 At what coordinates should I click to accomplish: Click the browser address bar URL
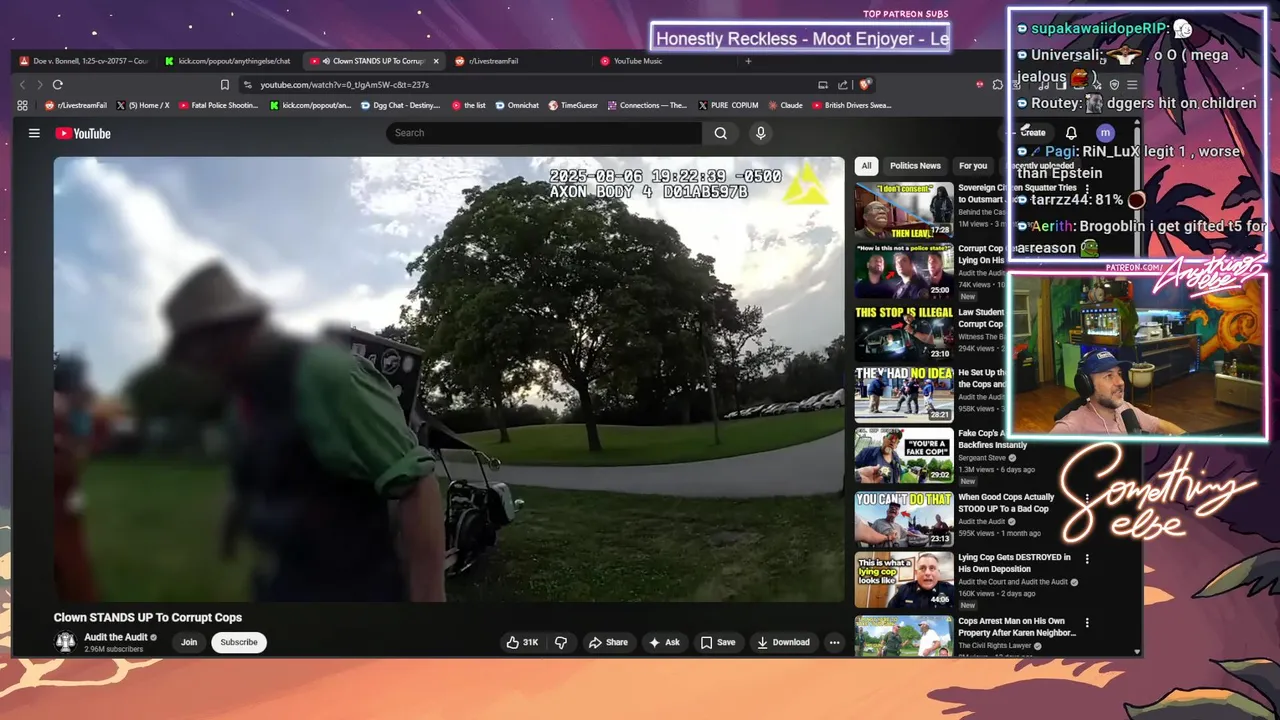click(345, 85)
